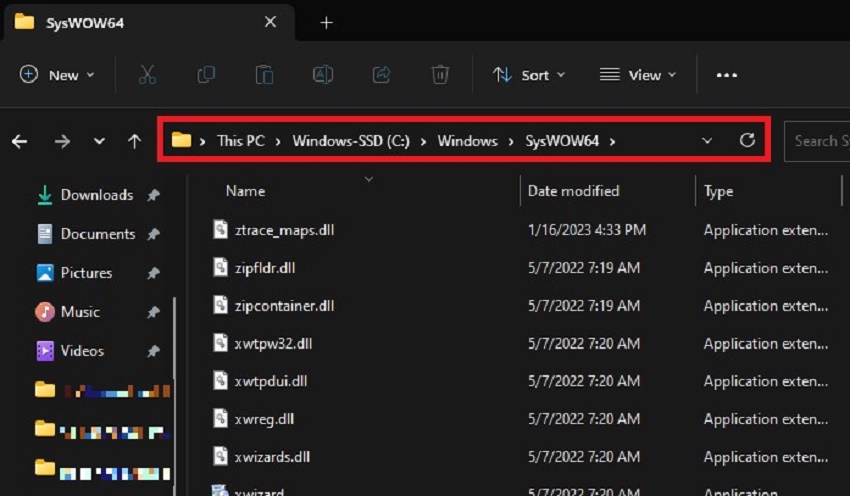Click the xwizards.dll file icon

tap(220, 456)
